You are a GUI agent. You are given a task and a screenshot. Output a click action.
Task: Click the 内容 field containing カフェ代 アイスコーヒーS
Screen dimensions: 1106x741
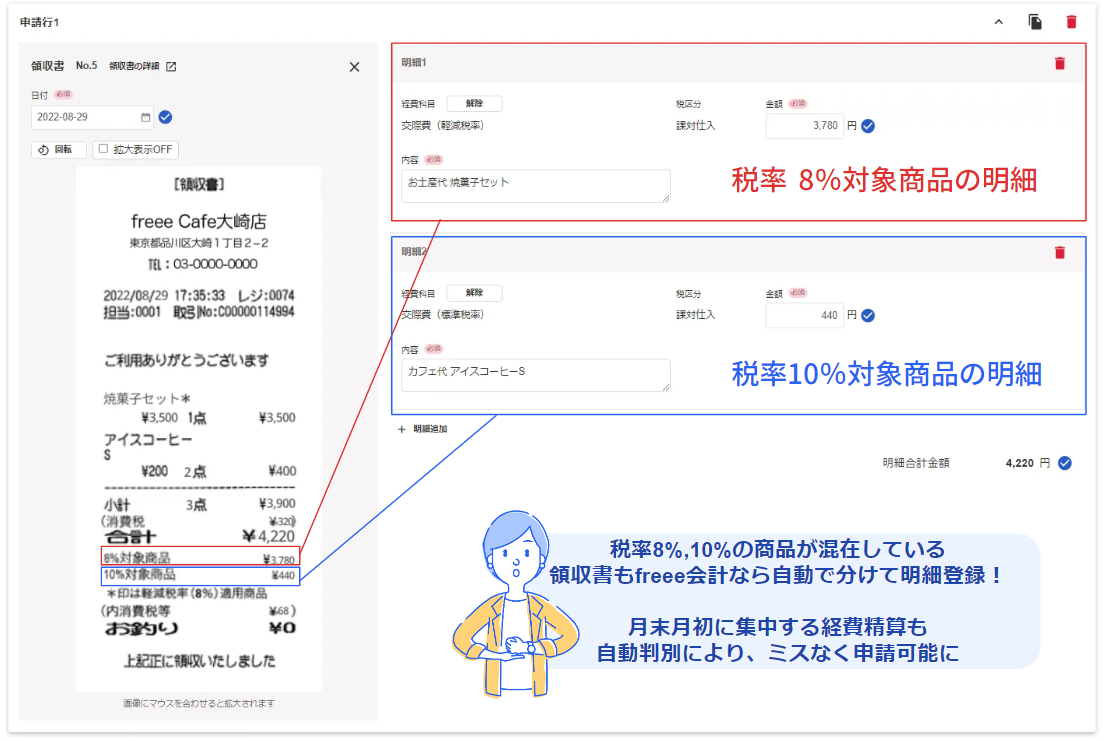(x=535, y=375)
